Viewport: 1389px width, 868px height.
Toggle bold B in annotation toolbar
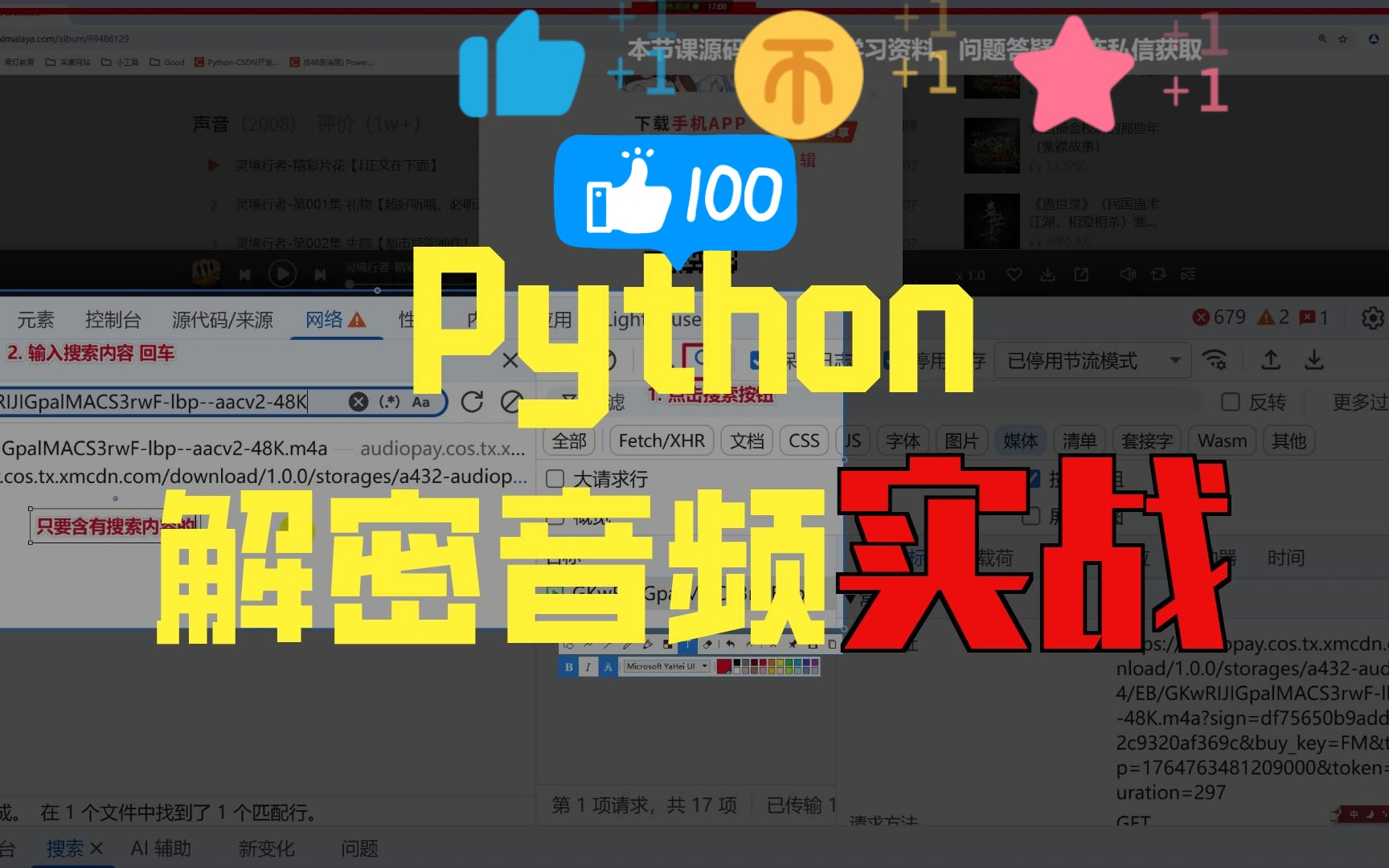pos(569,666)
